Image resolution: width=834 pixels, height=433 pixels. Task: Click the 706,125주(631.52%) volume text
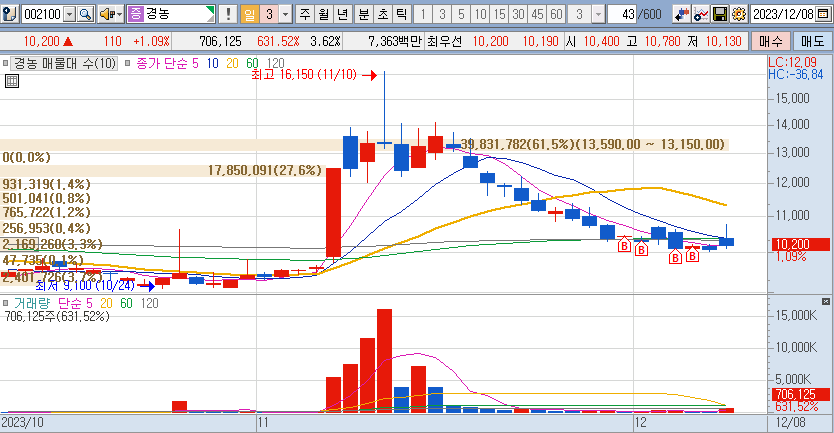click(57, 317)
